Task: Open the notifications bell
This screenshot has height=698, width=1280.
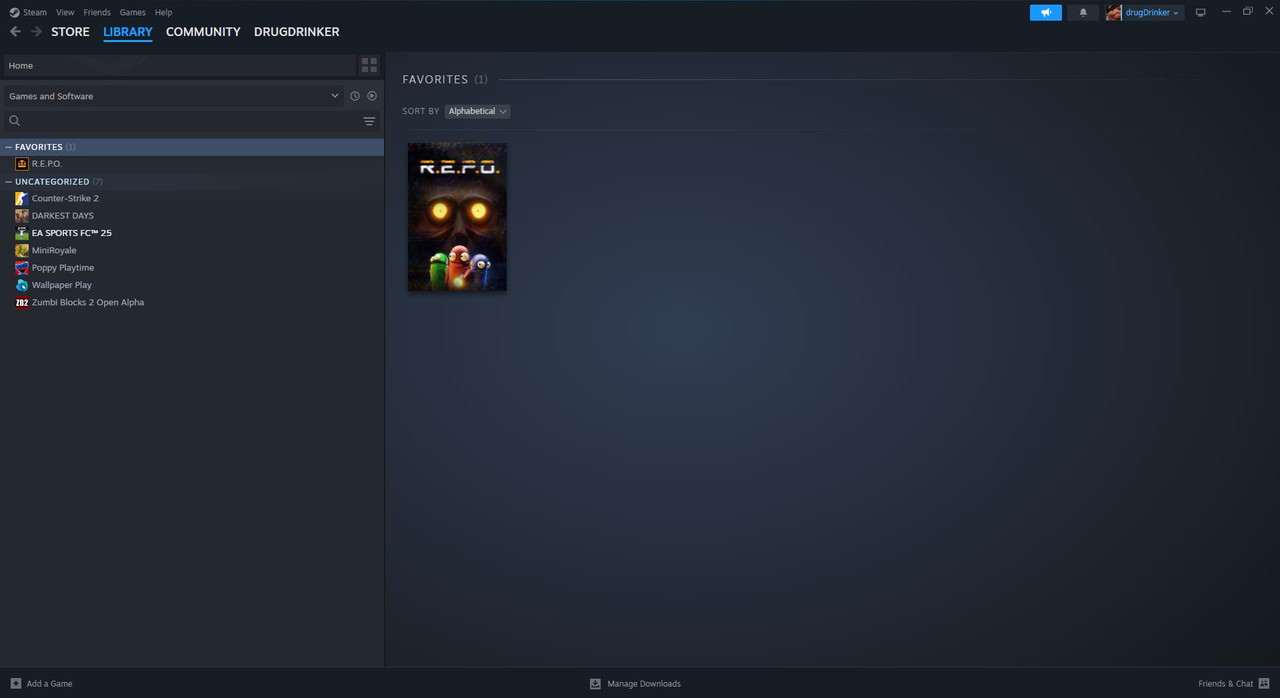Action: 1083,12
